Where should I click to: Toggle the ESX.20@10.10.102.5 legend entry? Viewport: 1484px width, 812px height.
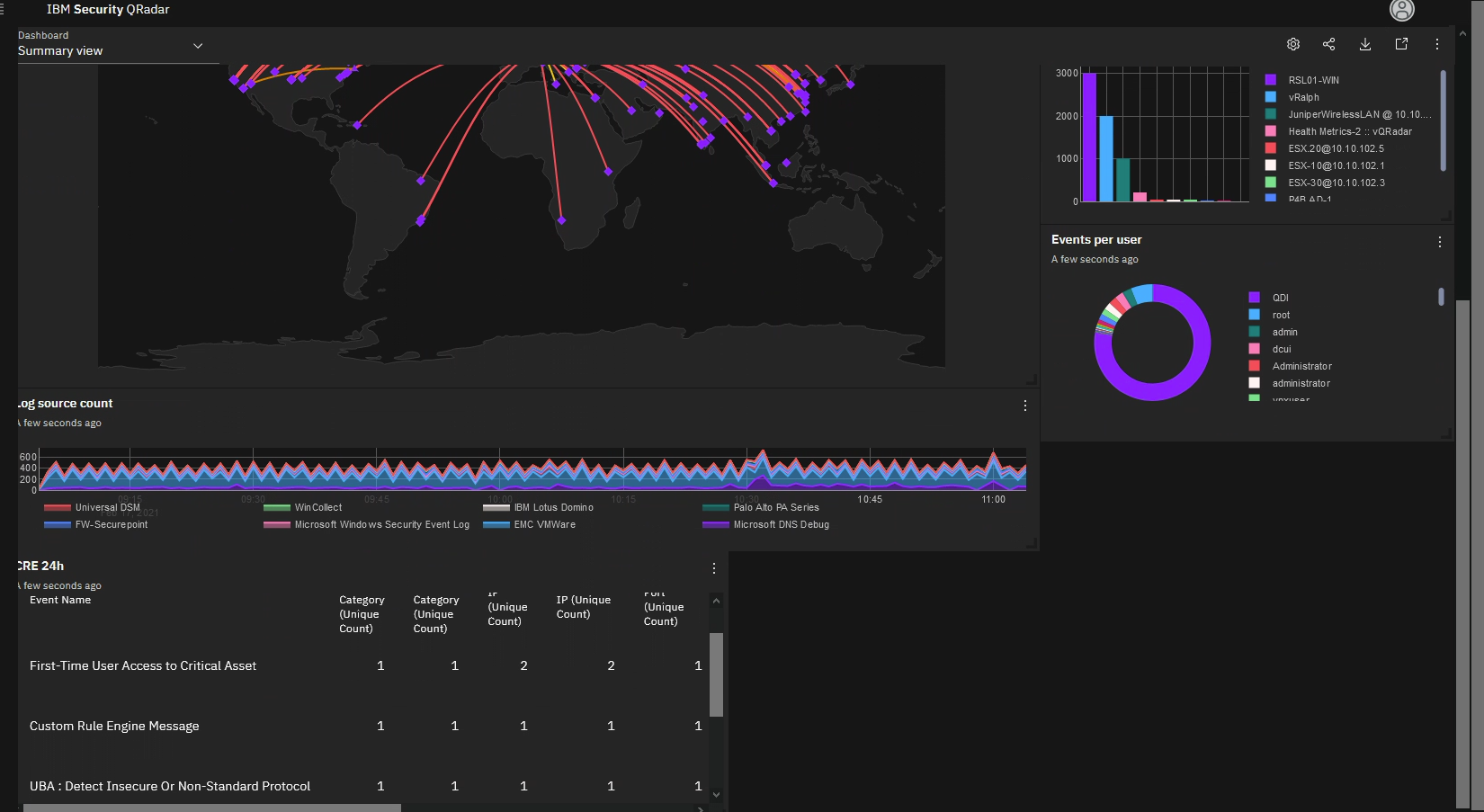(1325, 148)
